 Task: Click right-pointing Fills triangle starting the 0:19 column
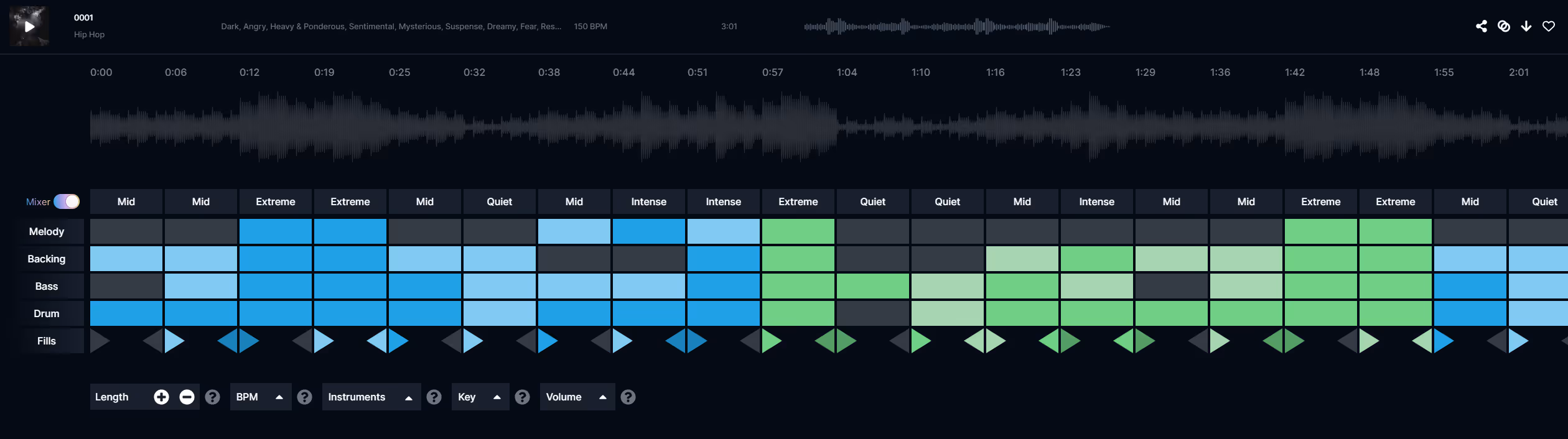click(324, 341)
